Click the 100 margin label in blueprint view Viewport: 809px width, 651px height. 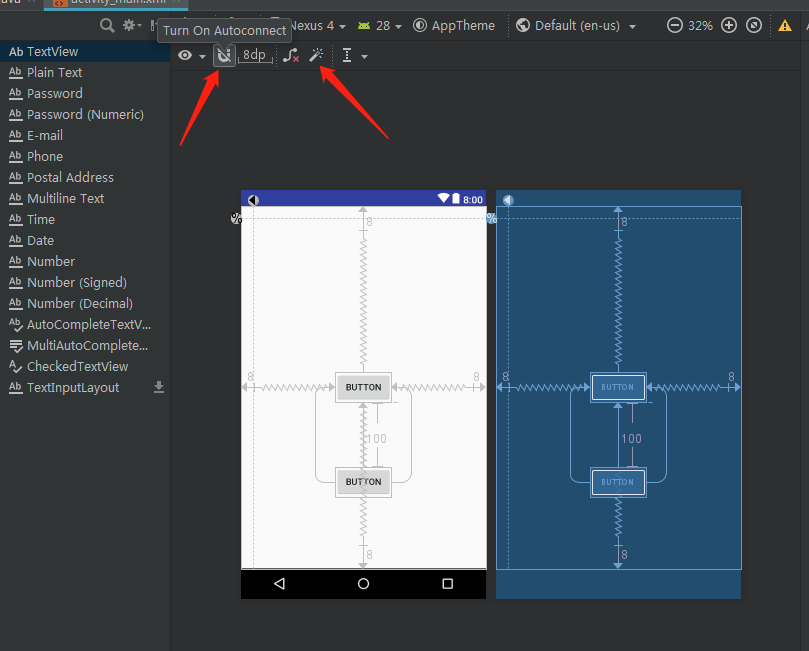(x=631, y=438)
